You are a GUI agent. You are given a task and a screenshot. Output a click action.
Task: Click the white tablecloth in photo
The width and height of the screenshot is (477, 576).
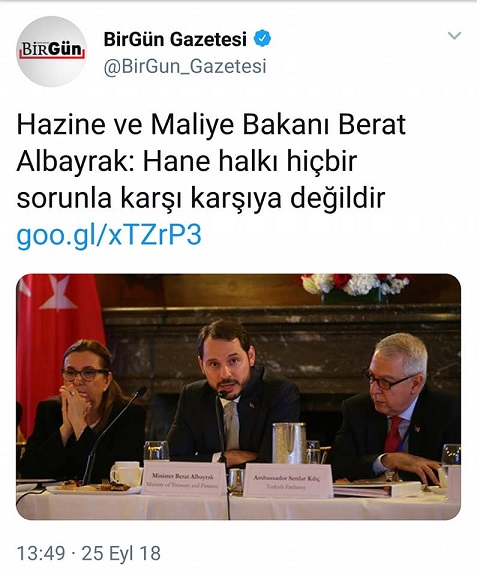(238, 505)
